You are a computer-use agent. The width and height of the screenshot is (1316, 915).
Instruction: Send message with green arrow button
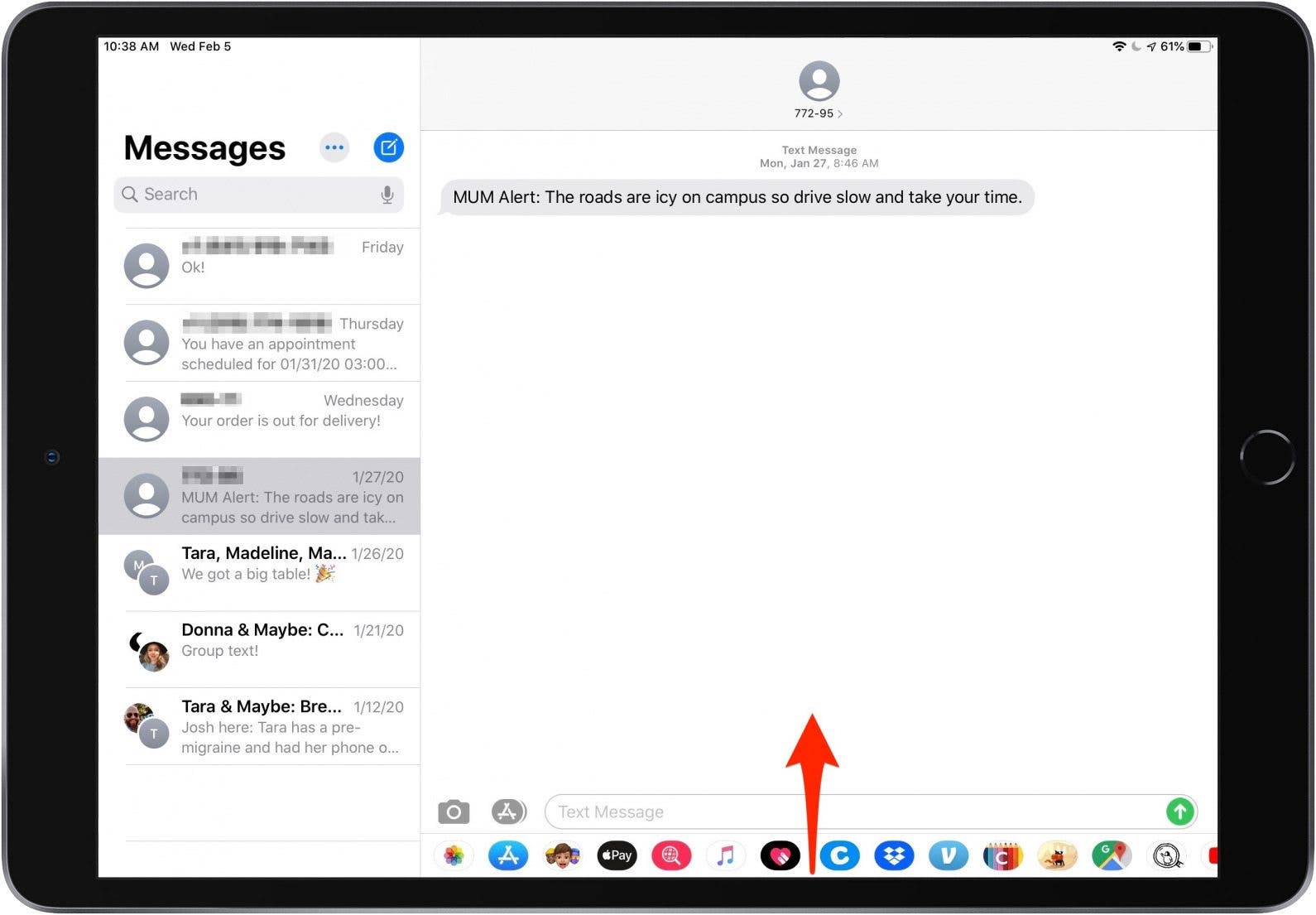(1180, 811)
